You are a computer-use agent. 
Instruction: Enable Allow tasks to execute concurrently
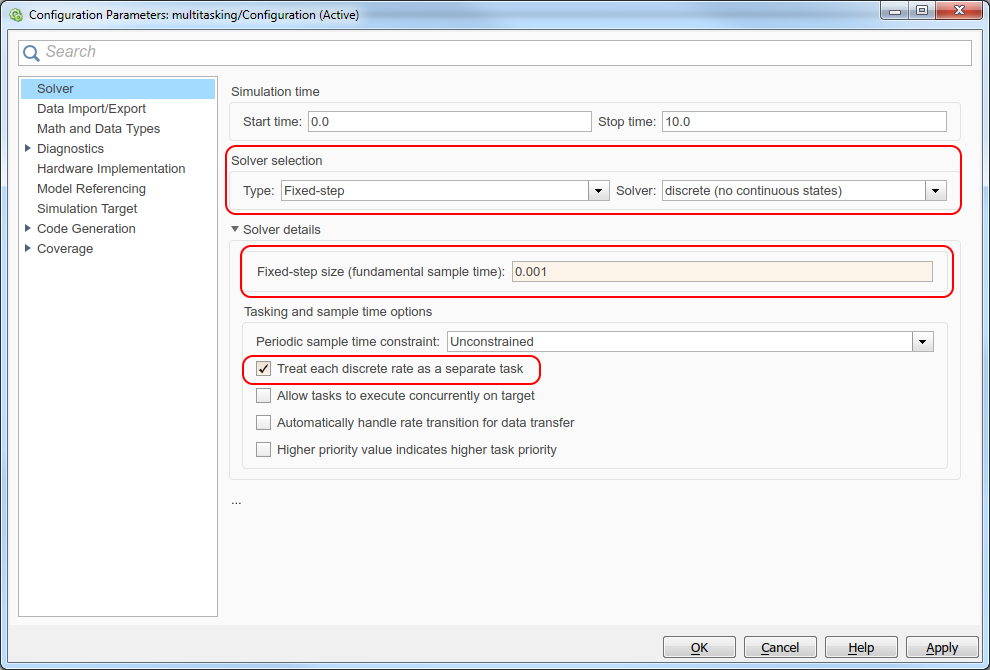point(263,396)
